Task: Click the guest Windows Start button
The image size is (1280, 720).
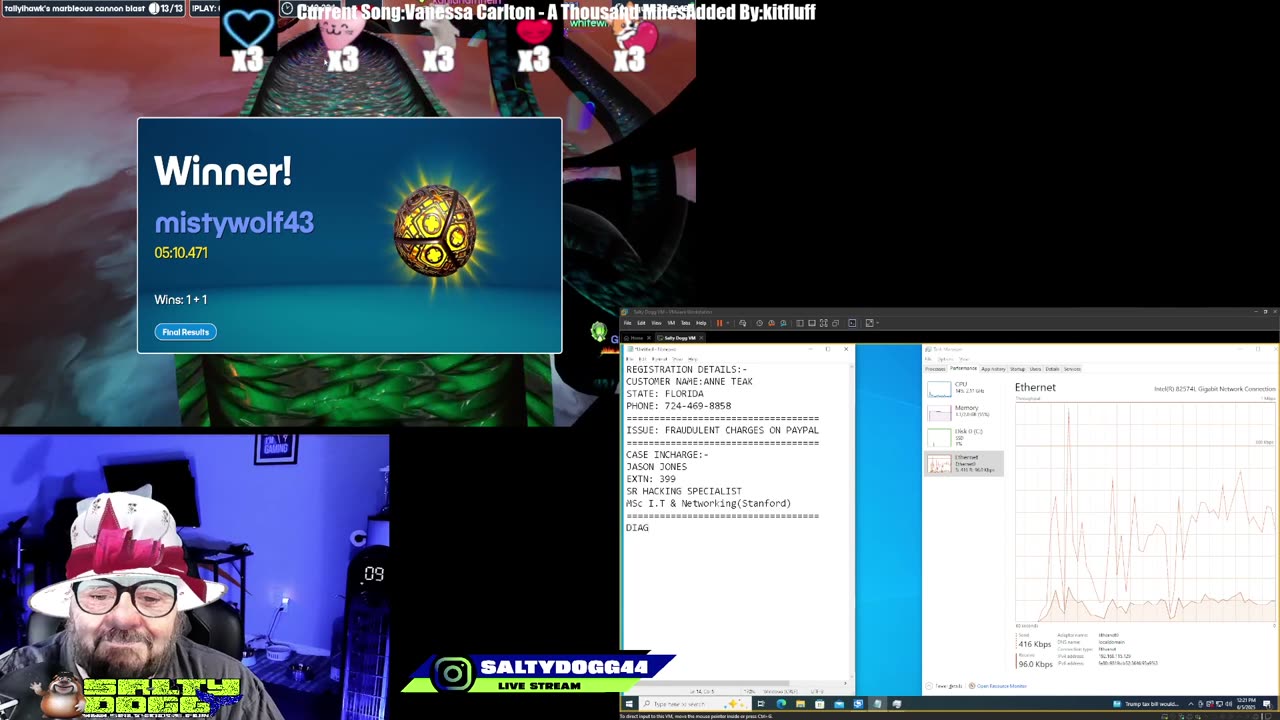Action: (x=628, y=704)
